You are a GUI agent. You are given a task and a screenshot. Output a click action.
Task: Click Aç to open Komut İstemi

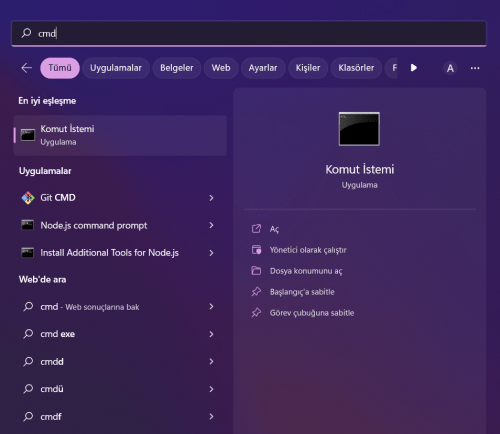[x=274, y=229]
